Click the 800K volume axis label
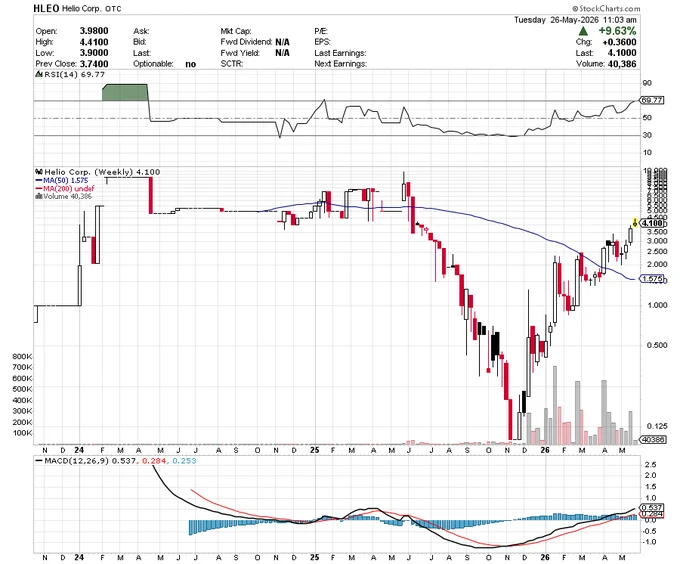This screenshot has width=680, height=564. click(22, 357)
